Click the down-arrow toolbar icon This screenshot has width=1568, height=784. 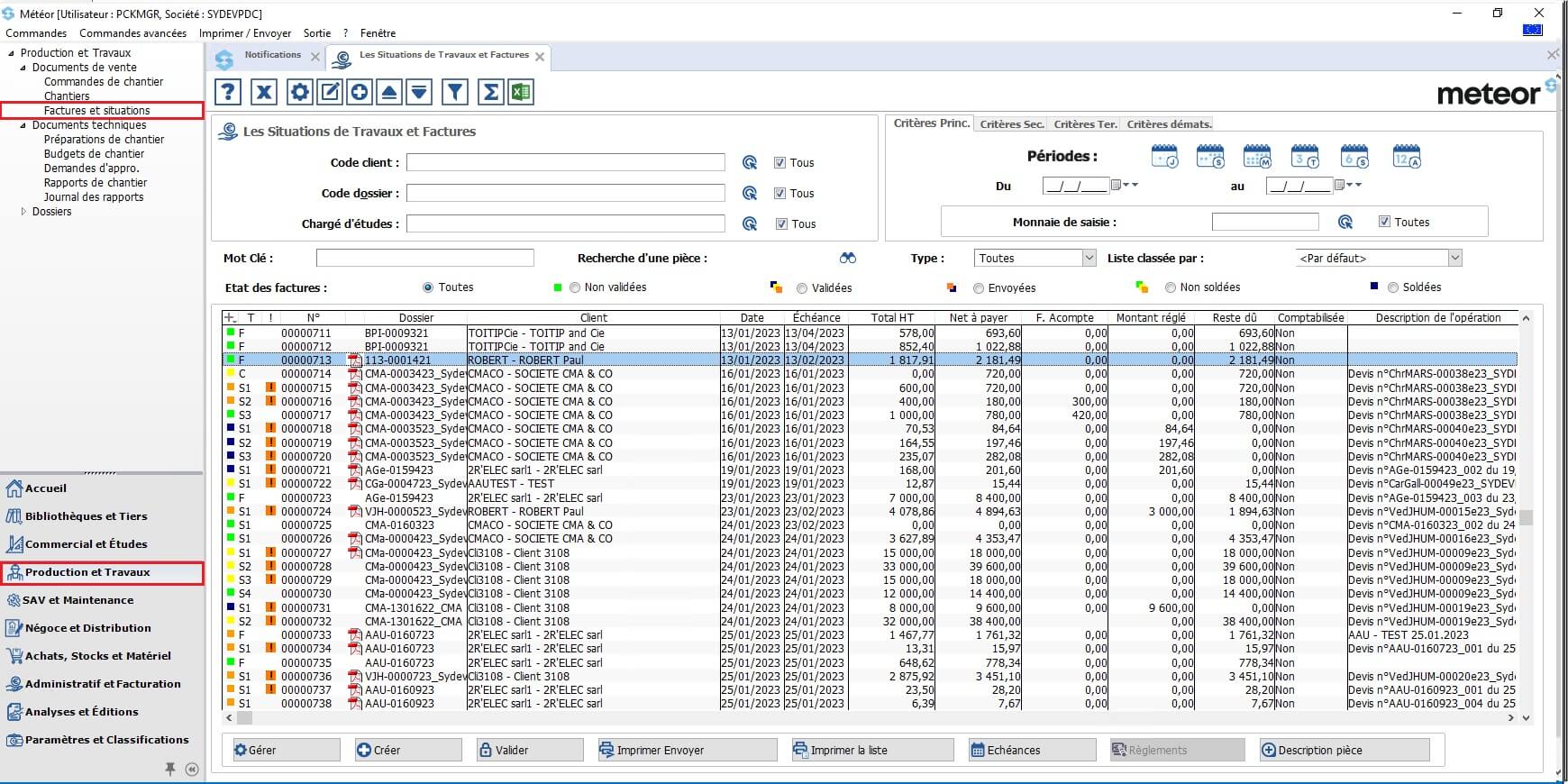tap(419, 92)
